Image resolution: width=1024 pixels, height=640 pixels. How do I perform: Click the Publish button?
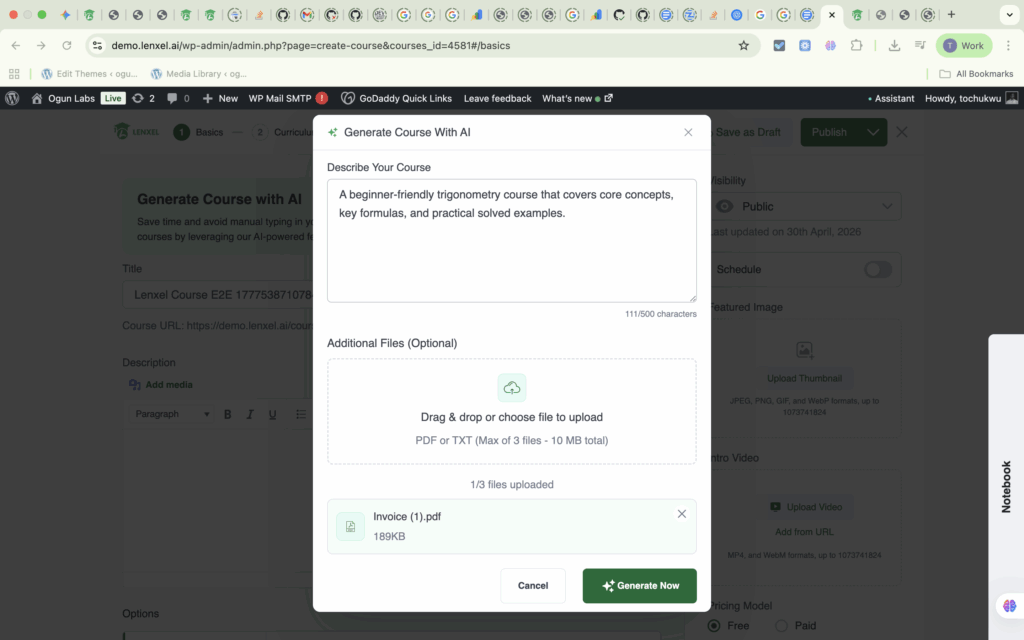(829, 132)
